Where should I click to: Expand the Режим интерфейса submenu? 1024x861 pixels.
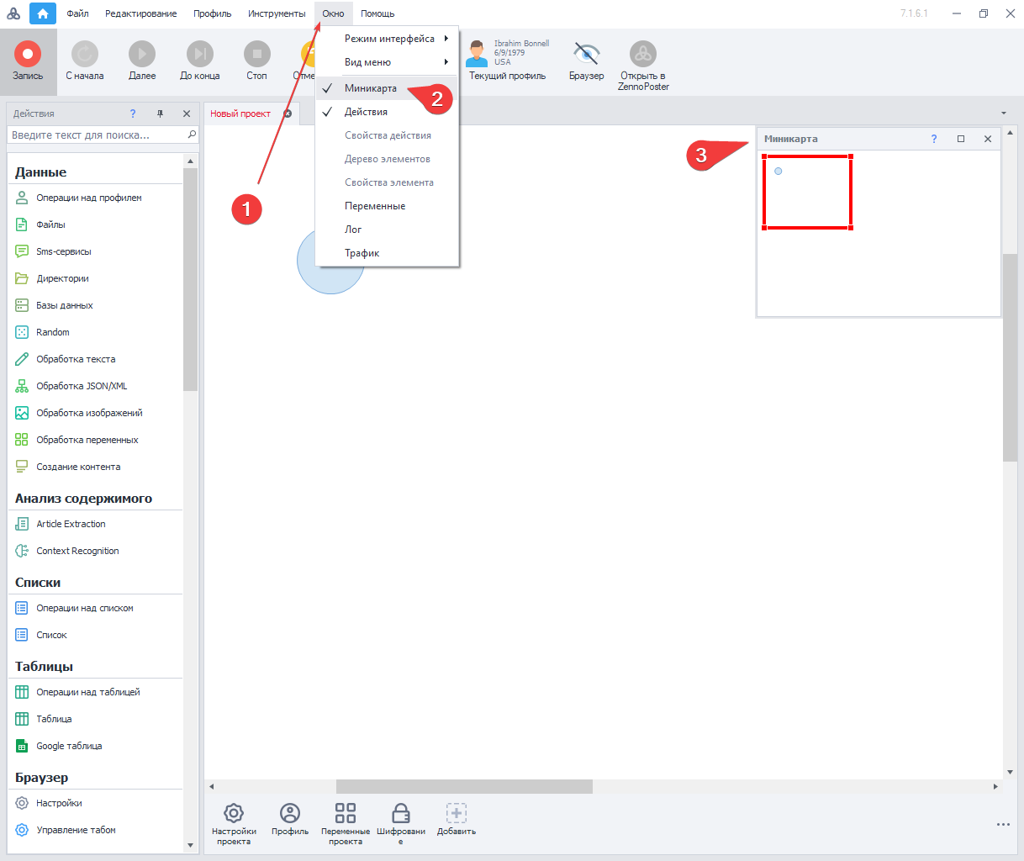(x=390, y=39)
